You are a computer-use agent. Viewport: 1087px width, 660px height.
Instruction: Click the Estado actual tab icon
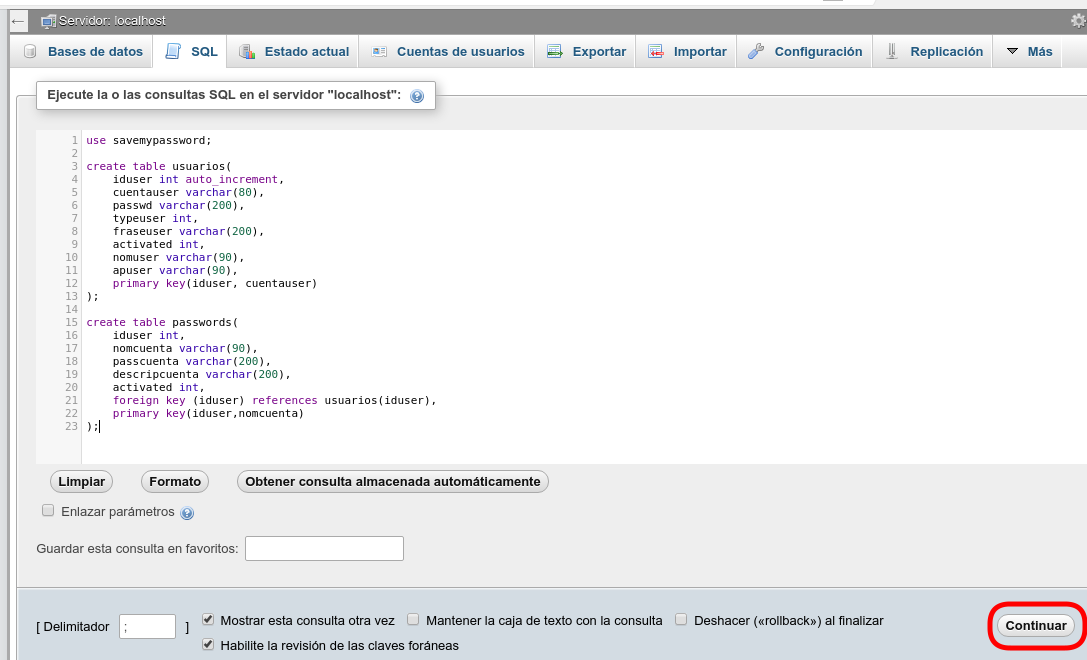247,51
